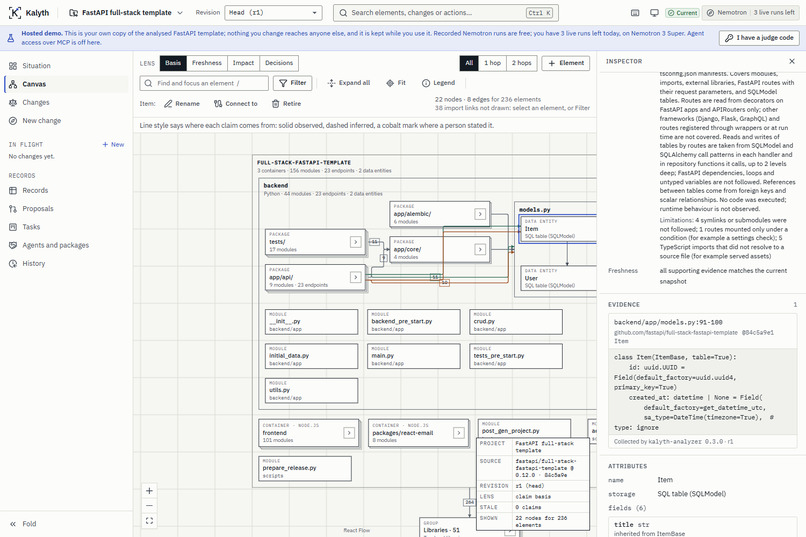The height and width of the screenshot is (537, 806).
Task: Select the backend_pre_start.py module node
Action: tap(414, 322)
